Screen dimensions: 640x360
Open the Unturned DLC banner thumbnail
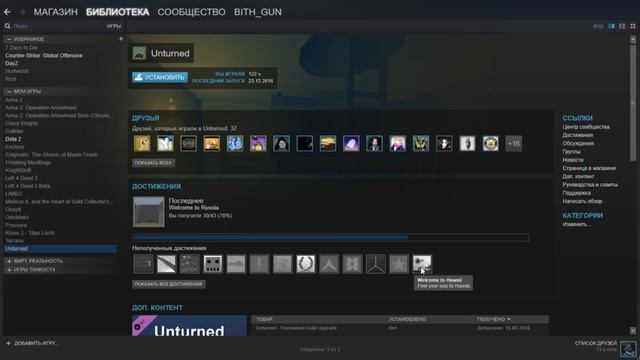[189, 325]
